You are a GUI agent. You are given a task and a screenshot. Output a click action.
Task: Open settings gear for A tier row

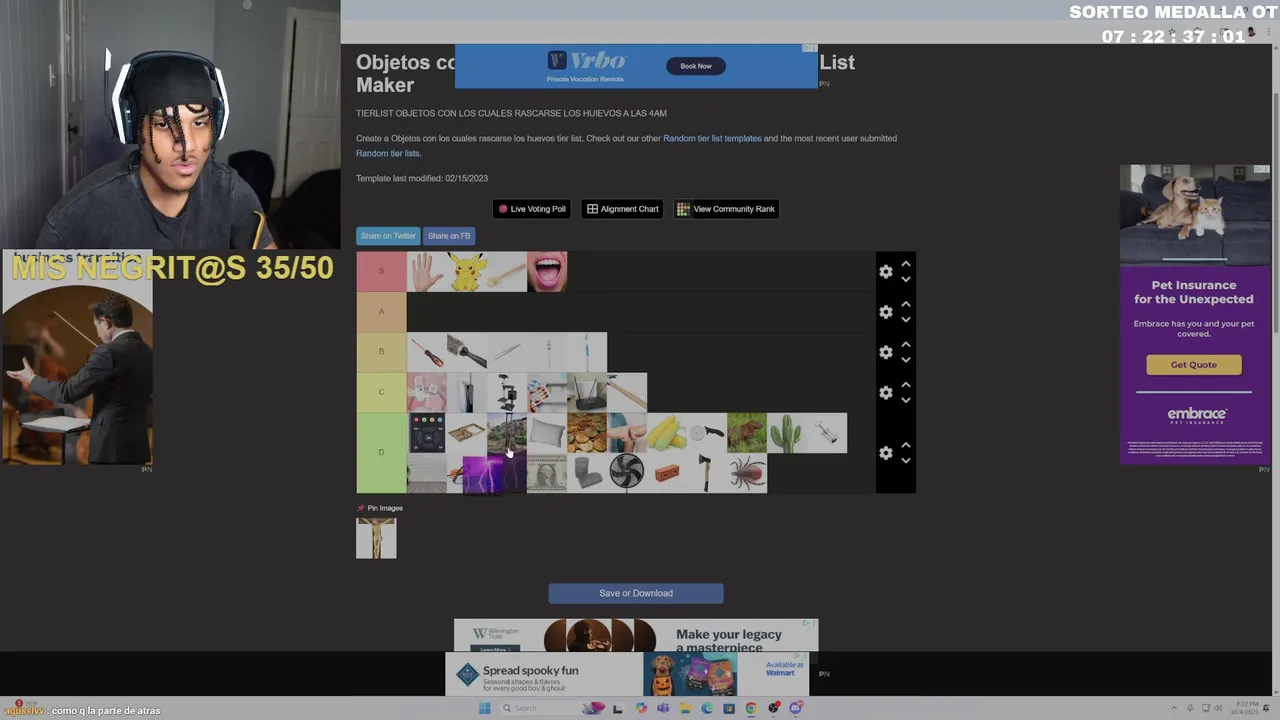885,312
